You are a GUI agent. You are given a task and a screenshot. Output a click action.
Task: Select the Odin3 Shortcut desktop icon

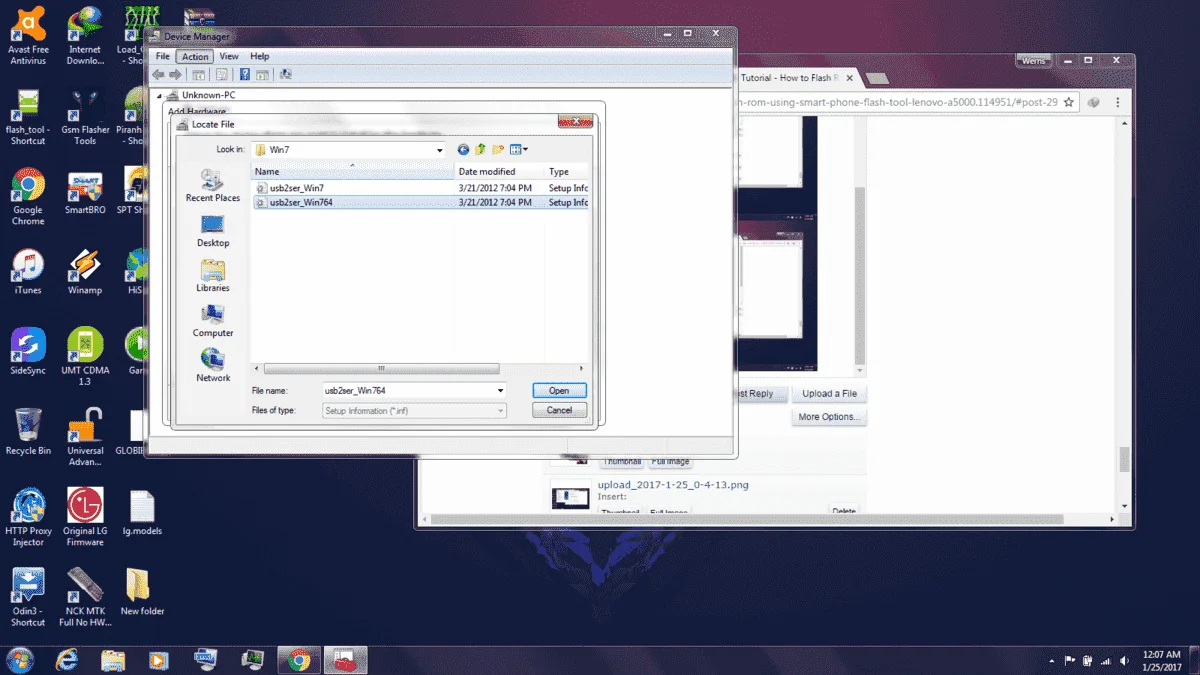[28, 597]
